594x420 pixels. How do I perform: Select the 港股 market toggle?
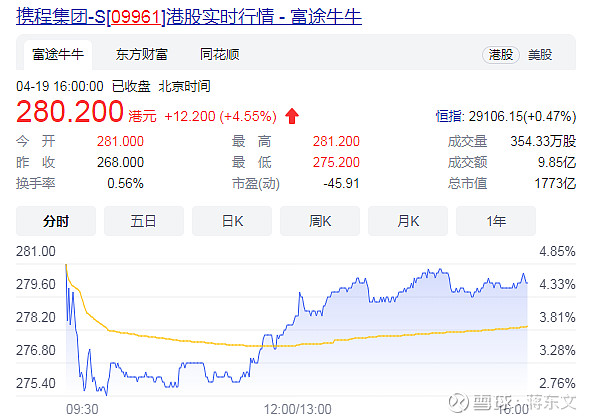point(501,55)
